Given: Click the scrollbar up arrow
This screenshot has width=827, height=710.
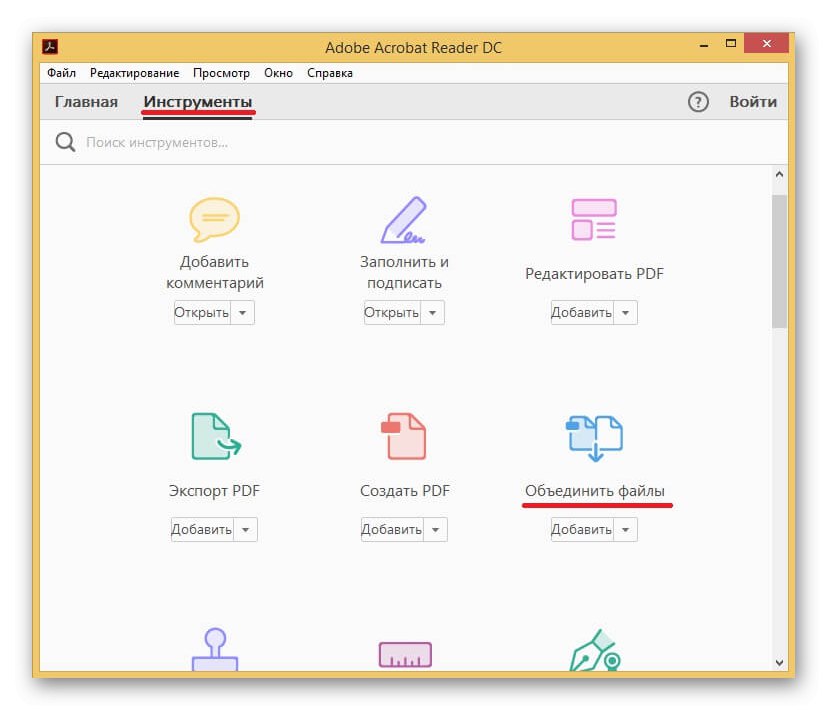Looking at the screenshot, I should pos(780,175).
